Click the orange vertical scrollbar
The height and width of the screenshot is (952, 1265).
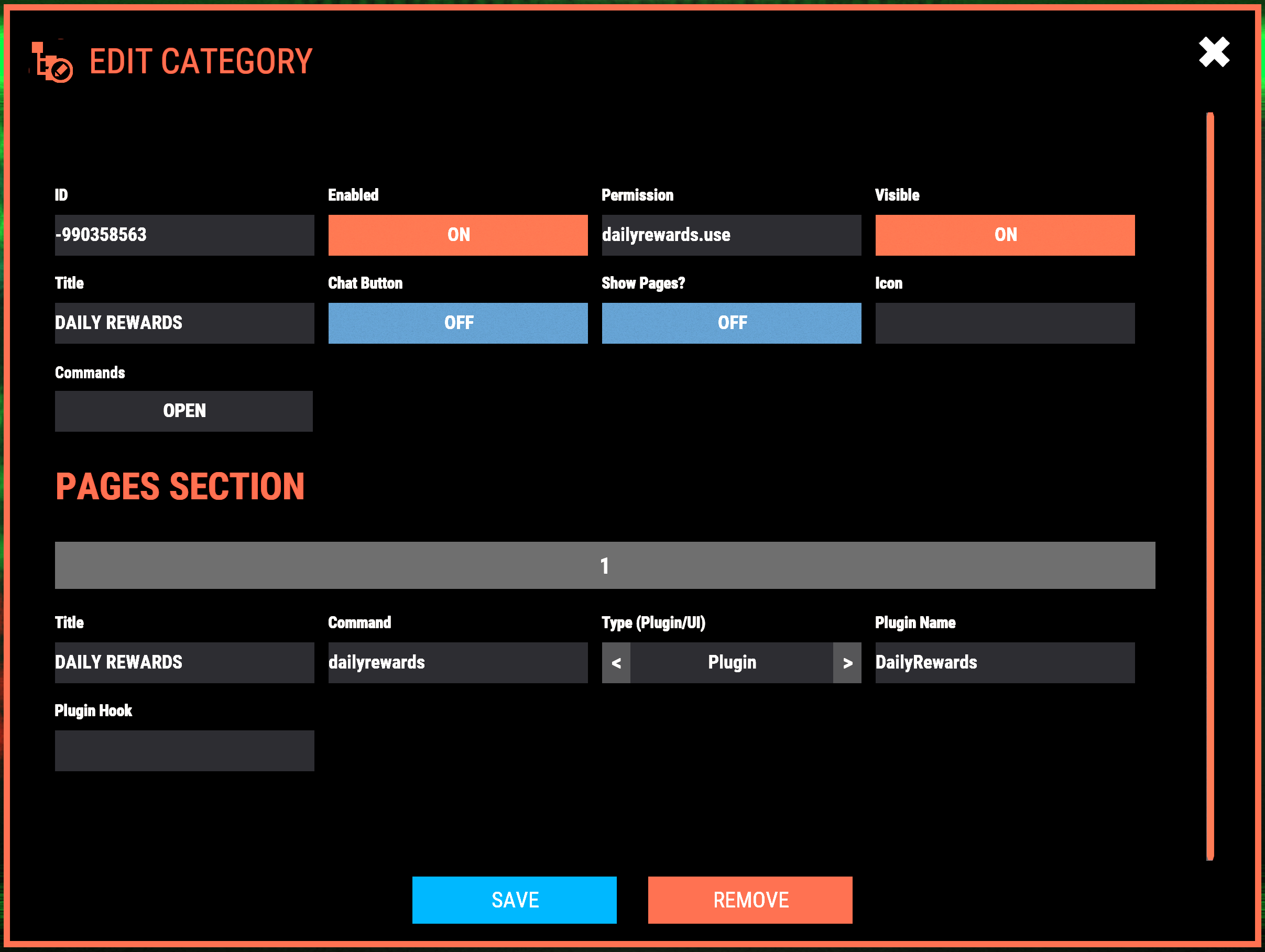click(x=1209, y=486)
